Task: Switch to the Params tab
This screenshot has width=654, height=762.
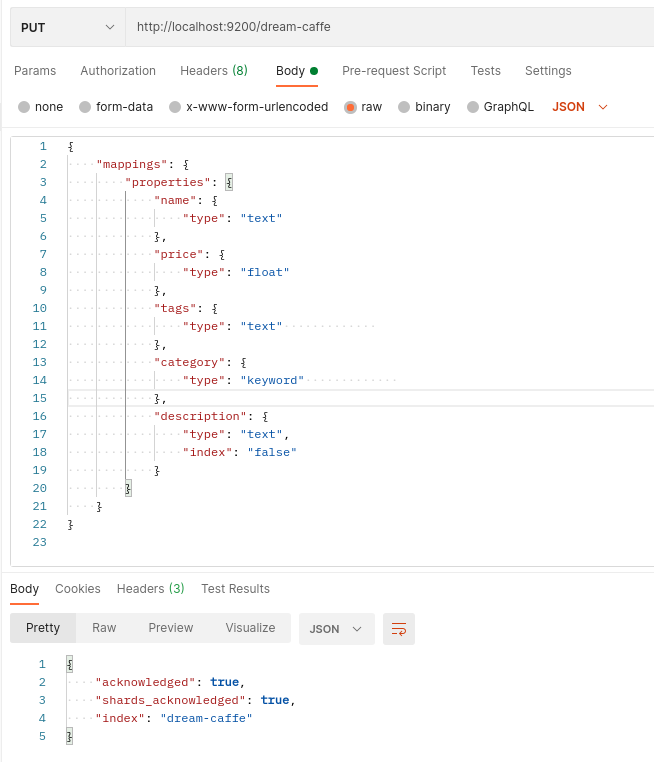Action: tap(35, 71)
